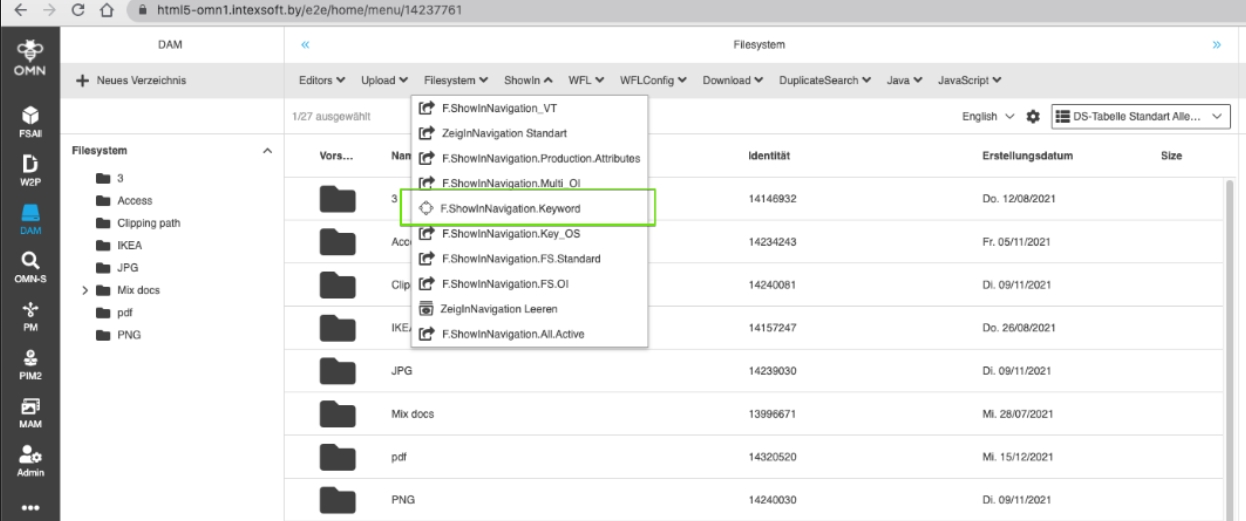Click date Mi. 15/12/2021
This screenshot has width=1246, height=521.
[x=1017, y=457]
